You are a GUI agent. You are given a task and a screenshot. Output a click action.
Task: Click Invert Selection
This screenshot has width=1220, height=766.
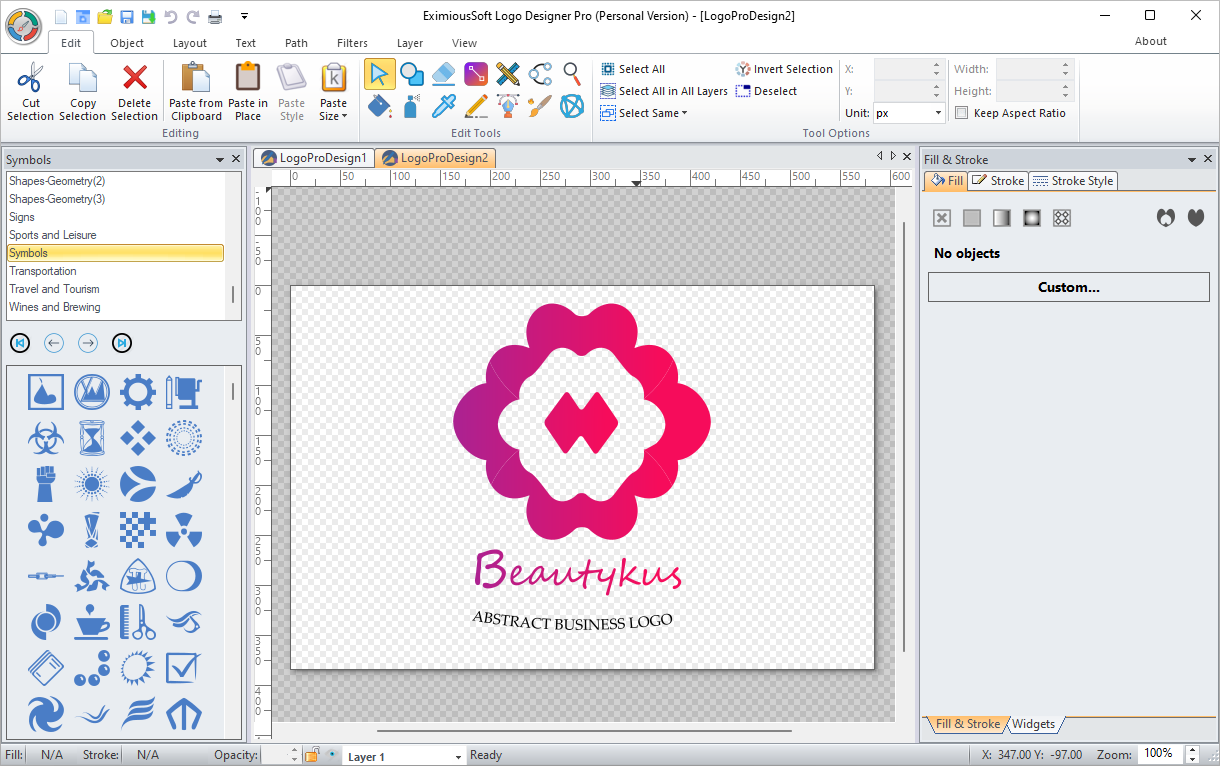click(784, 68)
